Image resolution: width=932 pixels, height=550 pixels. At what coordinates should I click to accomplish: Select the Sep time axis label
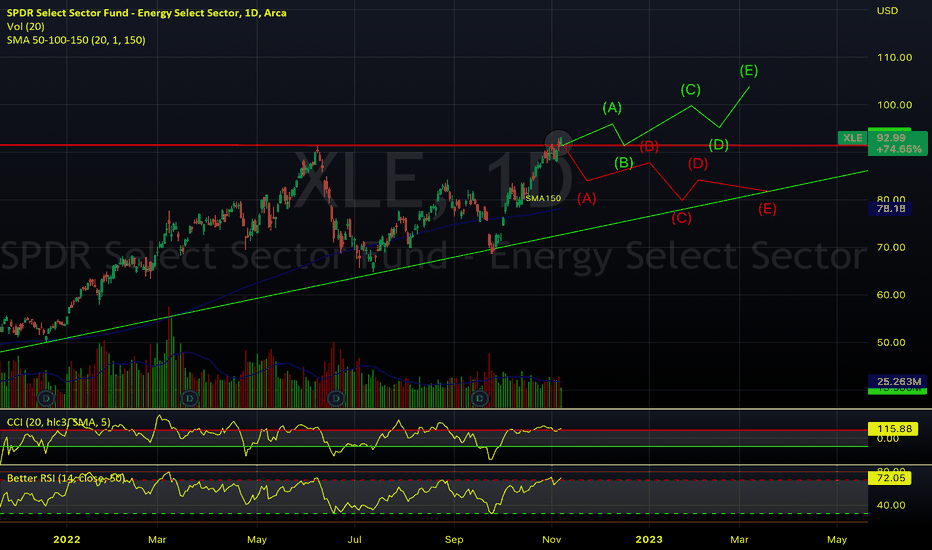point(454,539)
